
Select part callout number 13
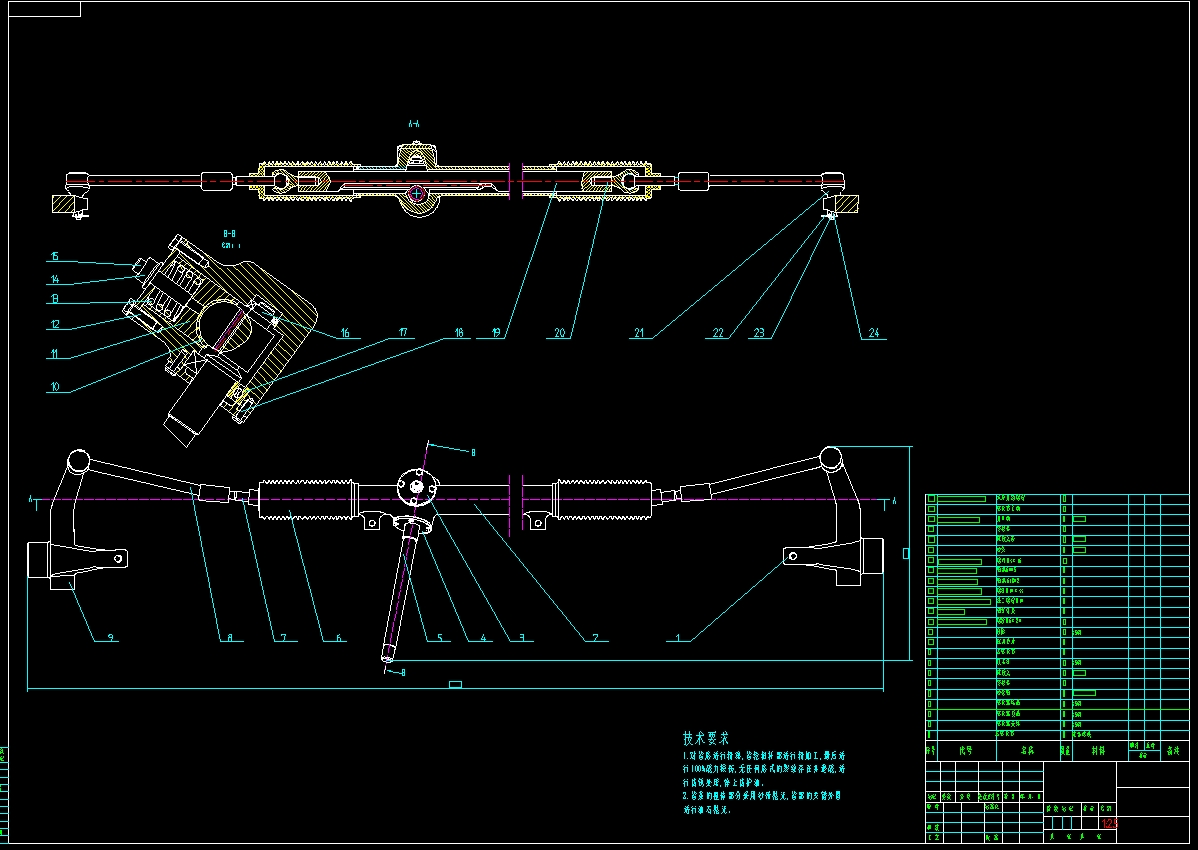[x=55, y=299]
